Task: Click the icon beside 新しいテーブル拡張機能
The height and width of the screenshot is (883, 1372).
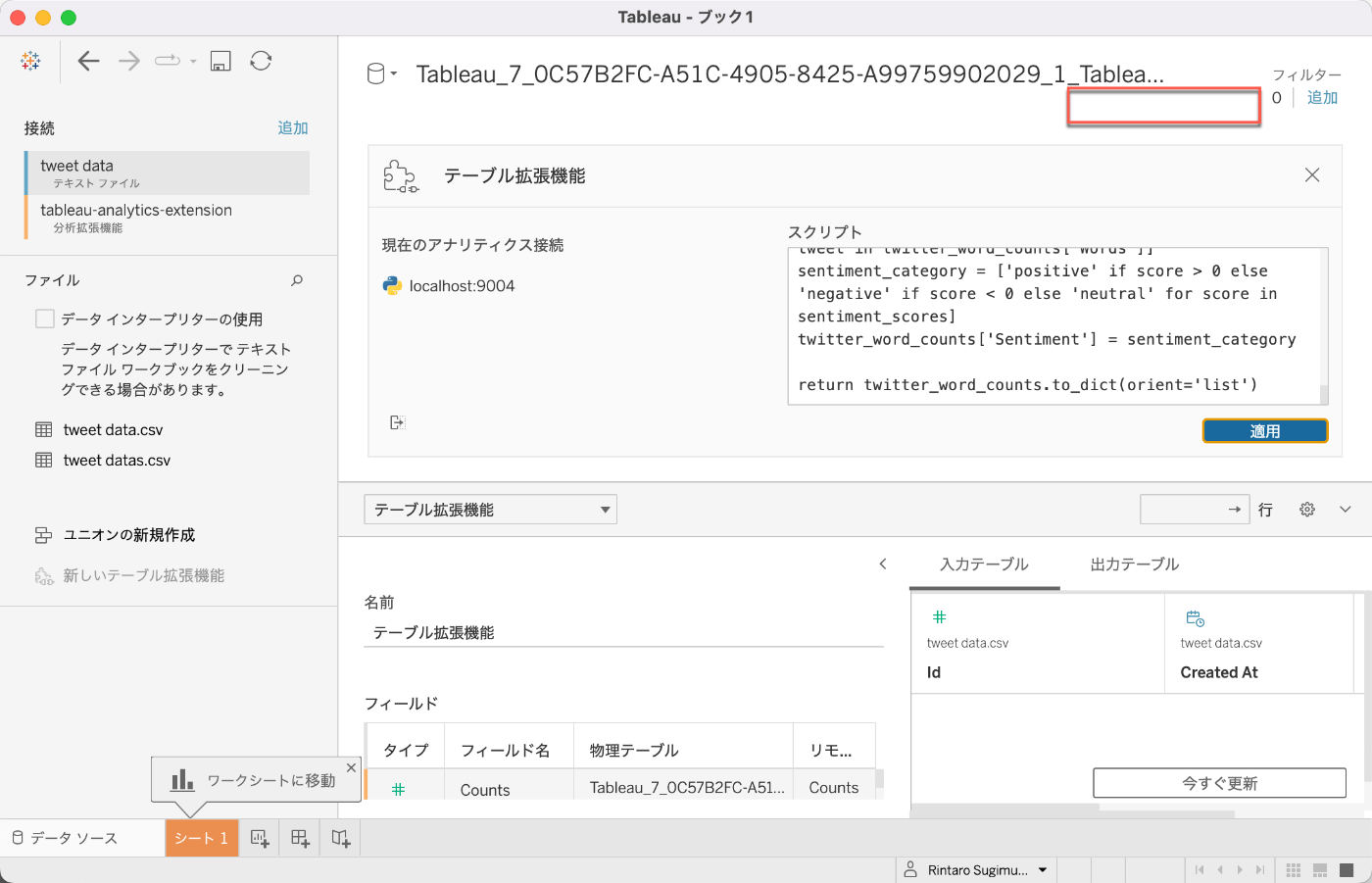Action: pyautogui.click(x=44, y=576)
